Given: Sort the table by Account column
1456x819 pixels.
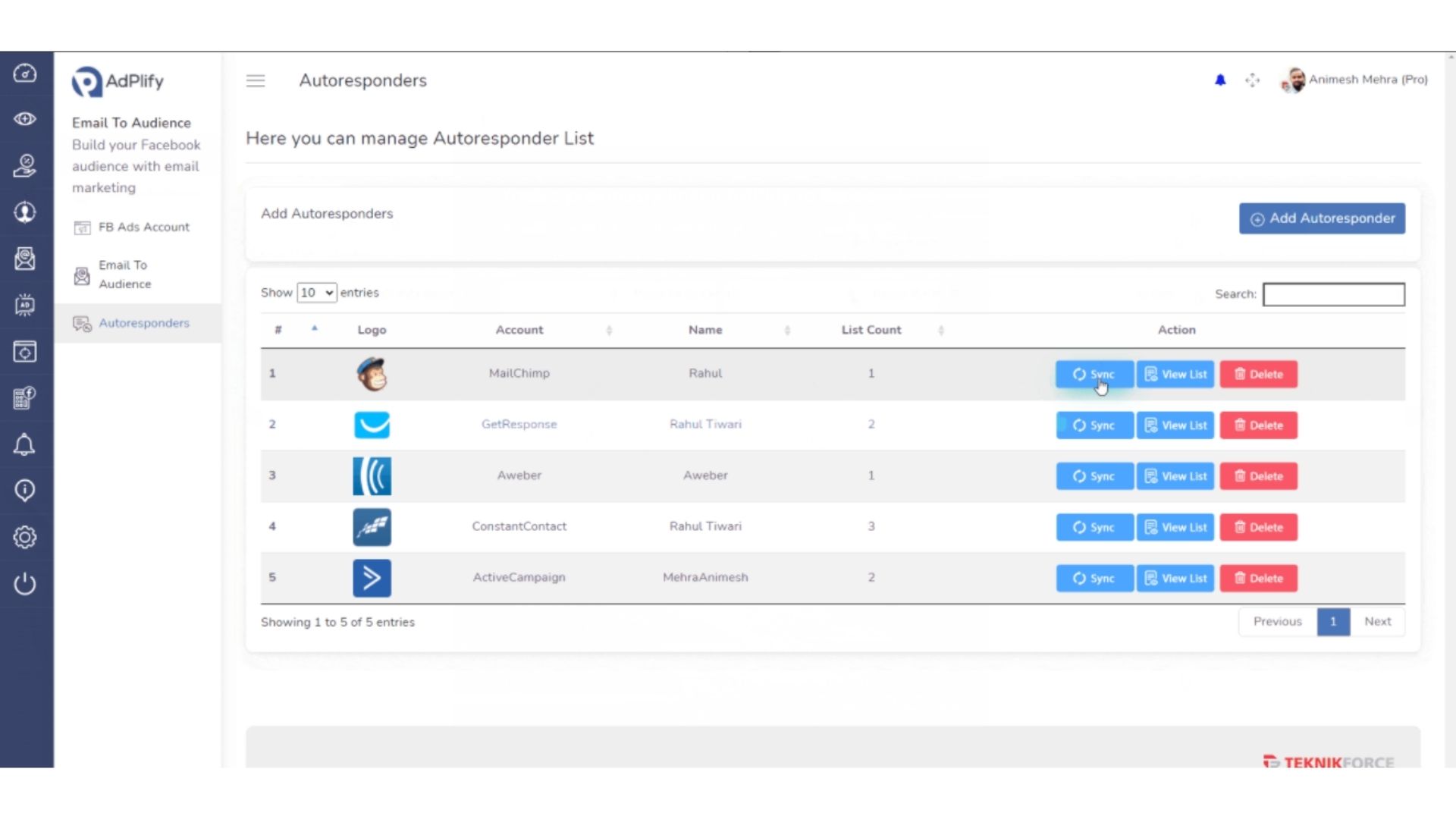Looking at the screenshot, I should point(519,330).
